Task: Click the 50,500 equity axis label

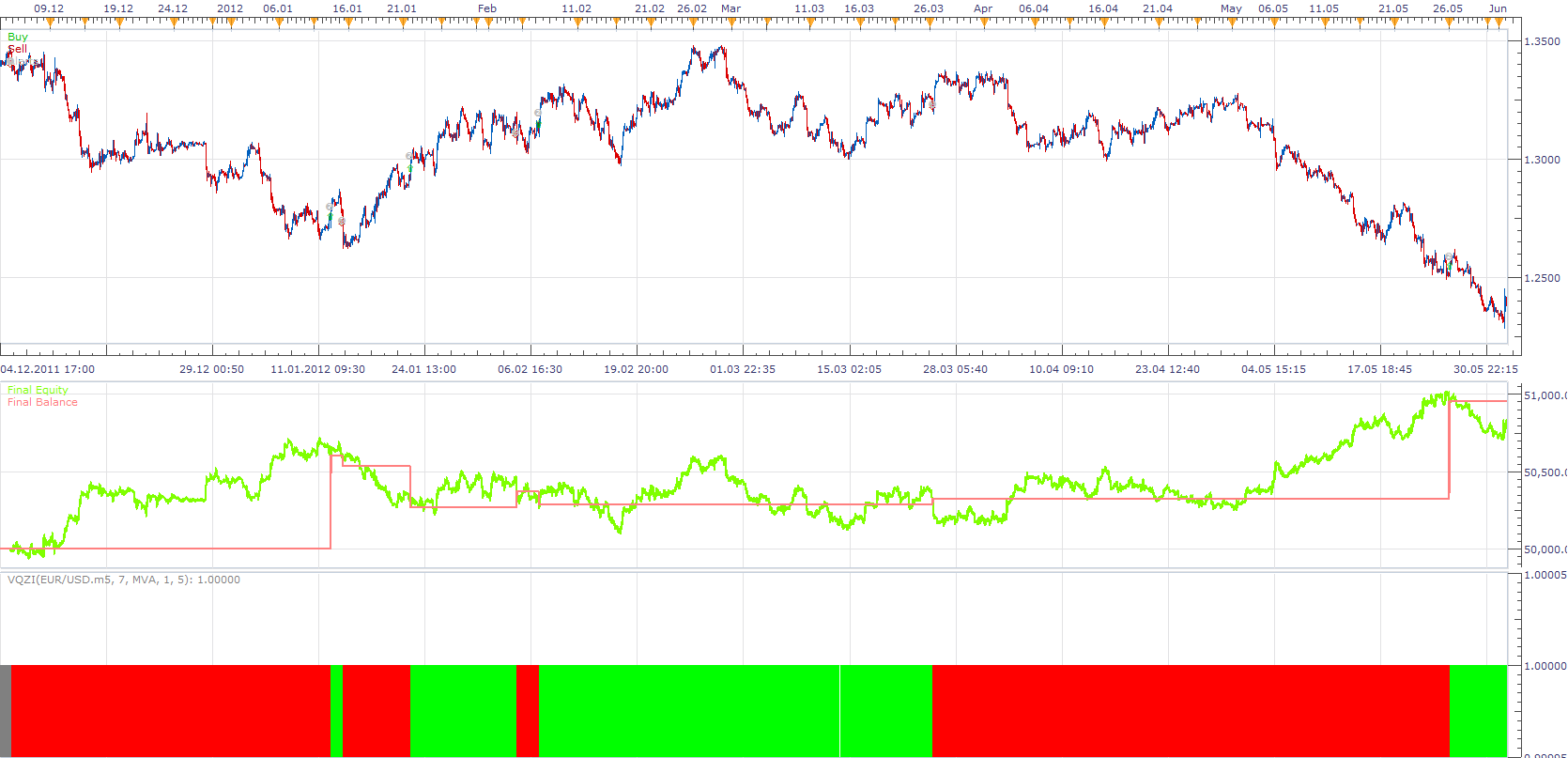Action: pyautogui.click(x=1545, y=472)
